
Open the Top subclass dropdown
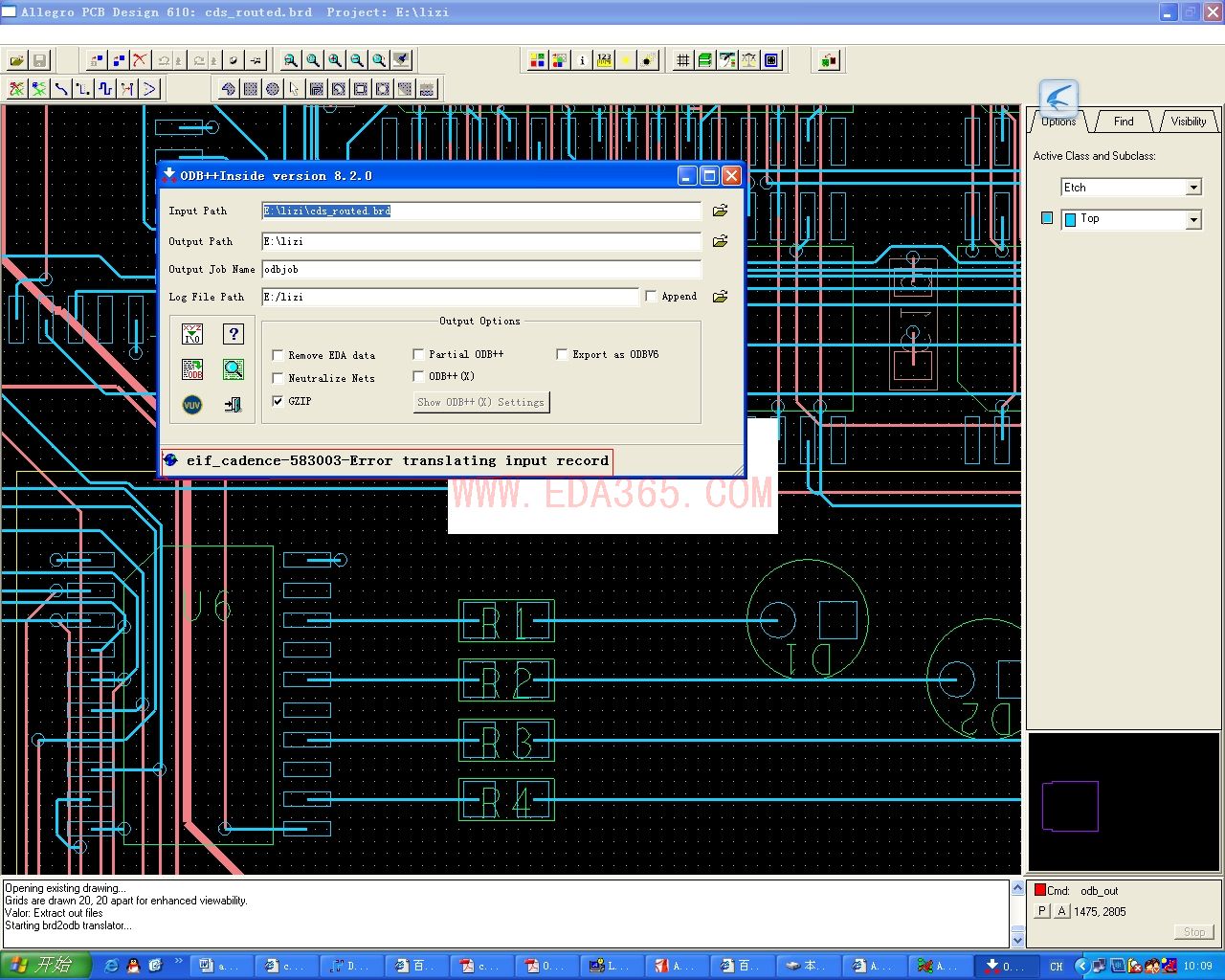pyautogui.click(x=1192, y=219)
